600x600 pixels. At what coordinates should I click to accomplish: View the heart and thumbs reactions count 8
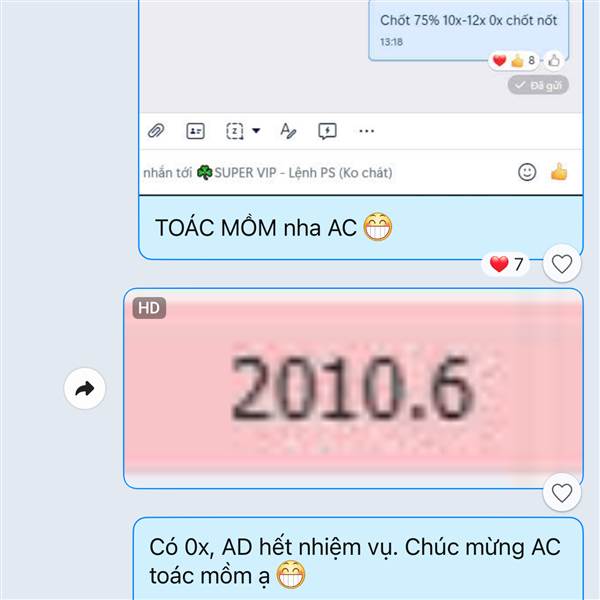pos(514,60)
